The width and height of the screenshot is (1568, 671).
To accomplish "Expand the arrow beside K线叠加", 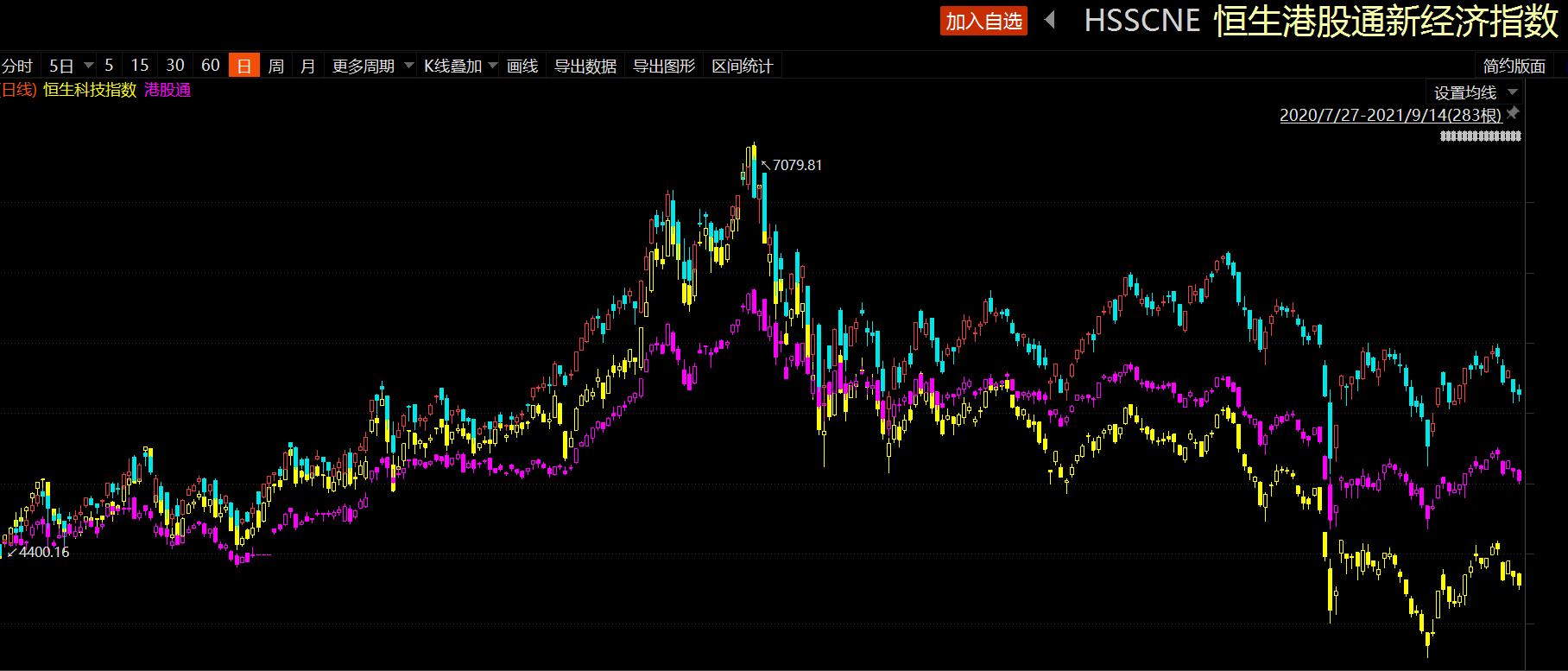I will [492, 66].
